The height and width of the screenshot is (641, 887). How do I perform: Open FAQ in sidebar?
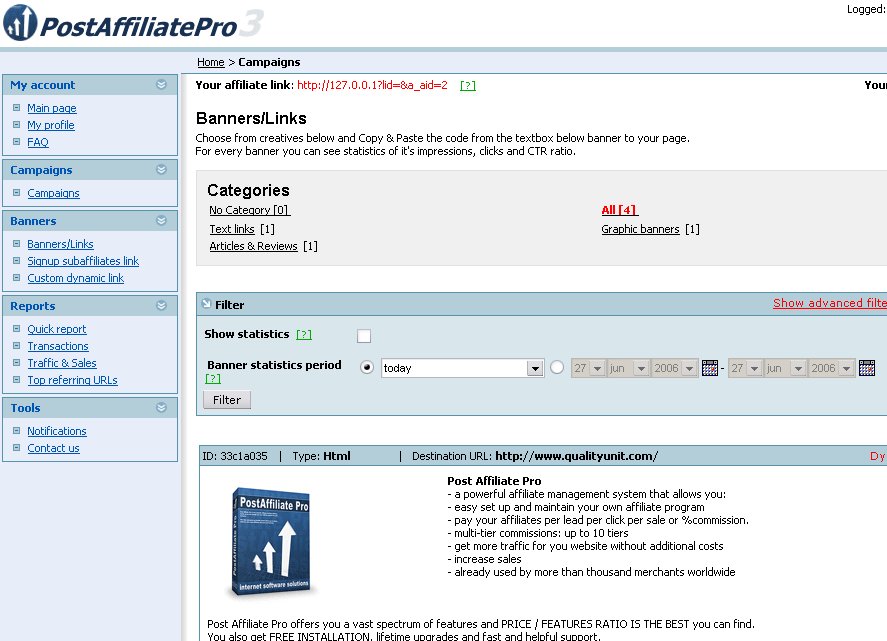coord(38,142)
